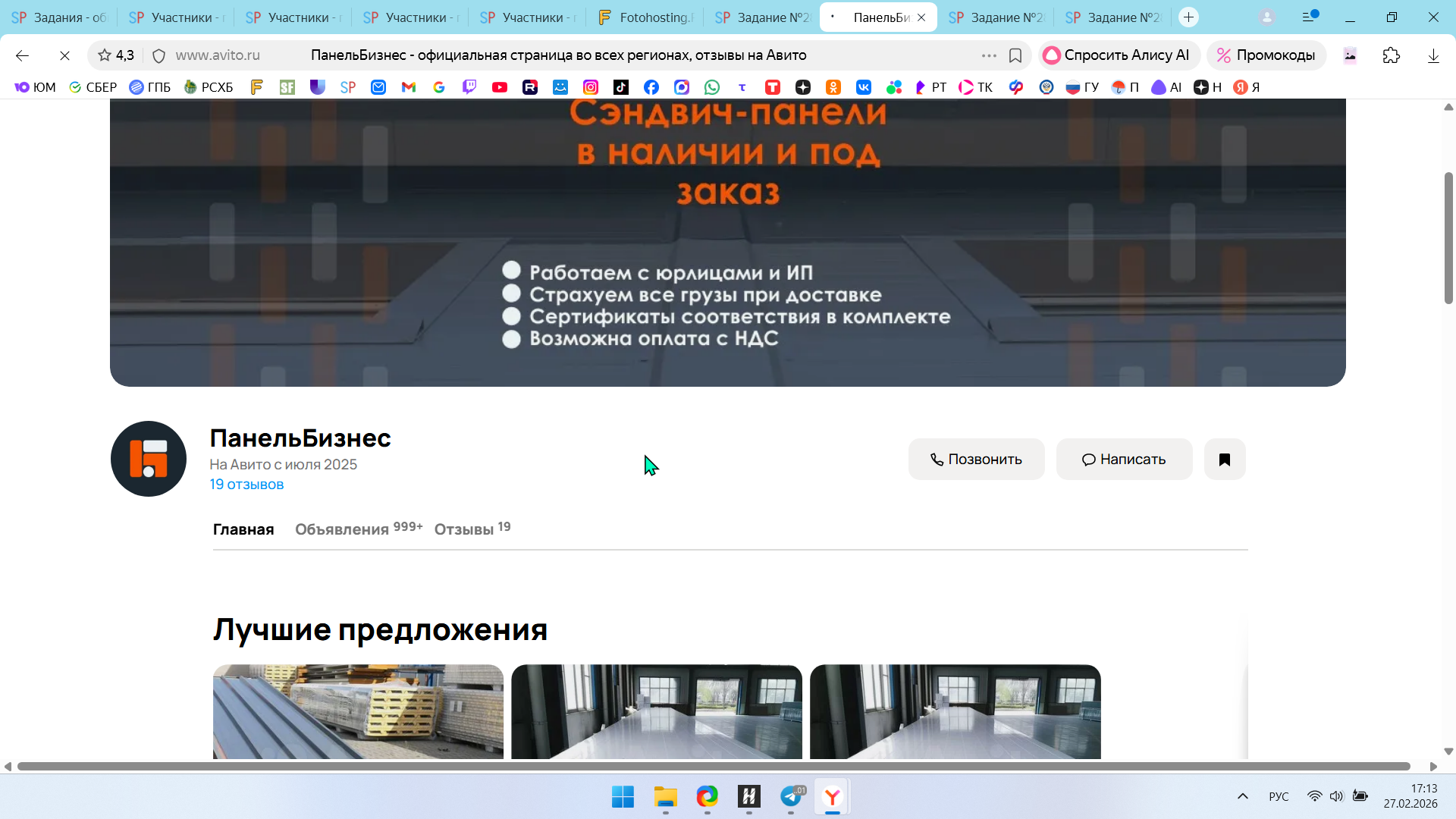Click the browser extensions puzzle icon
This screenshot has width=1456, height=819.
1391,55
